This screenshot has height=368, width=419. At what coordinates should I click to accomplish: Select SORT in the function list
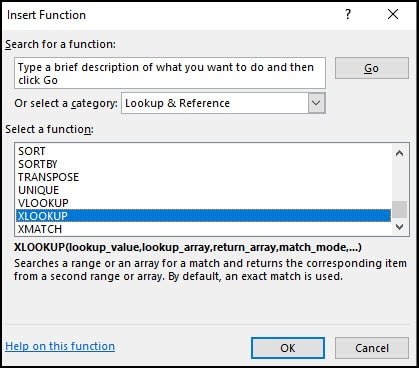coord(204,151)
